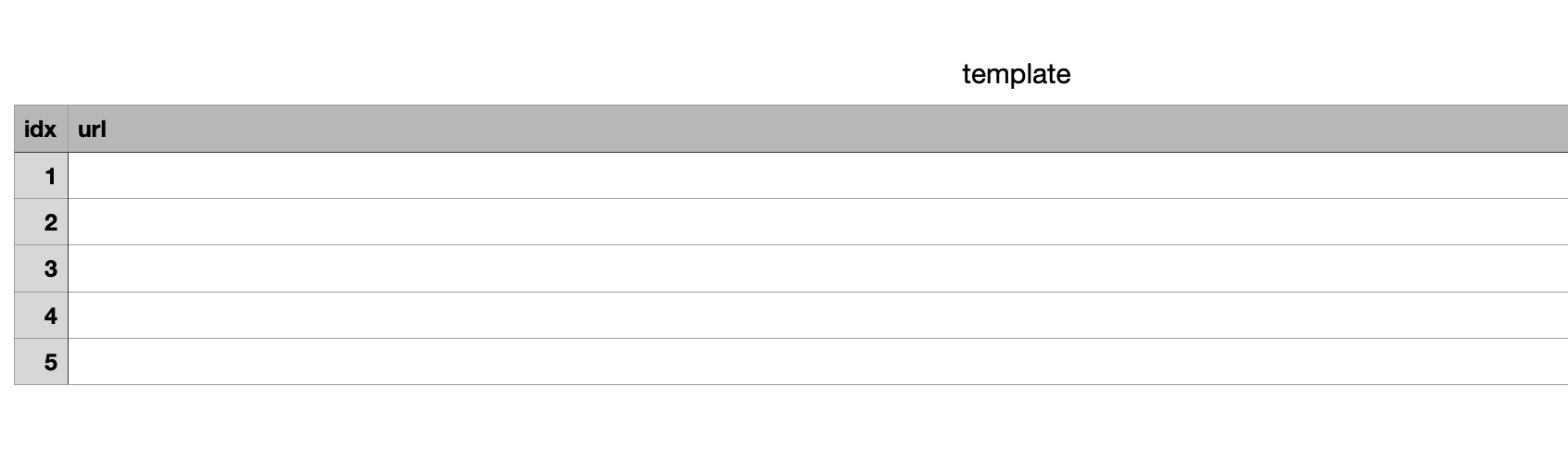Click the gridline between rows 2 and 3
This screenshot has height=474, width=1568.
(791, 244)
